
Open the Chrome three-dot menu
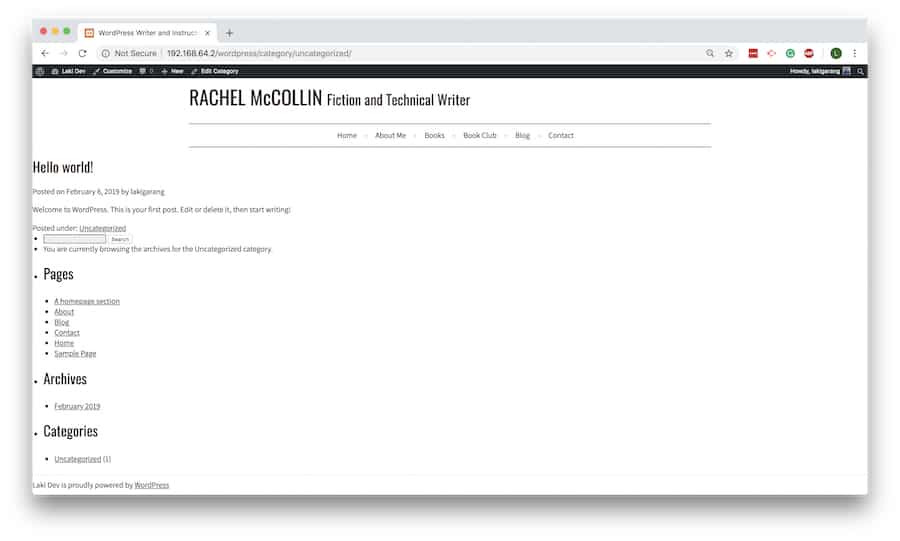point(855,53)
